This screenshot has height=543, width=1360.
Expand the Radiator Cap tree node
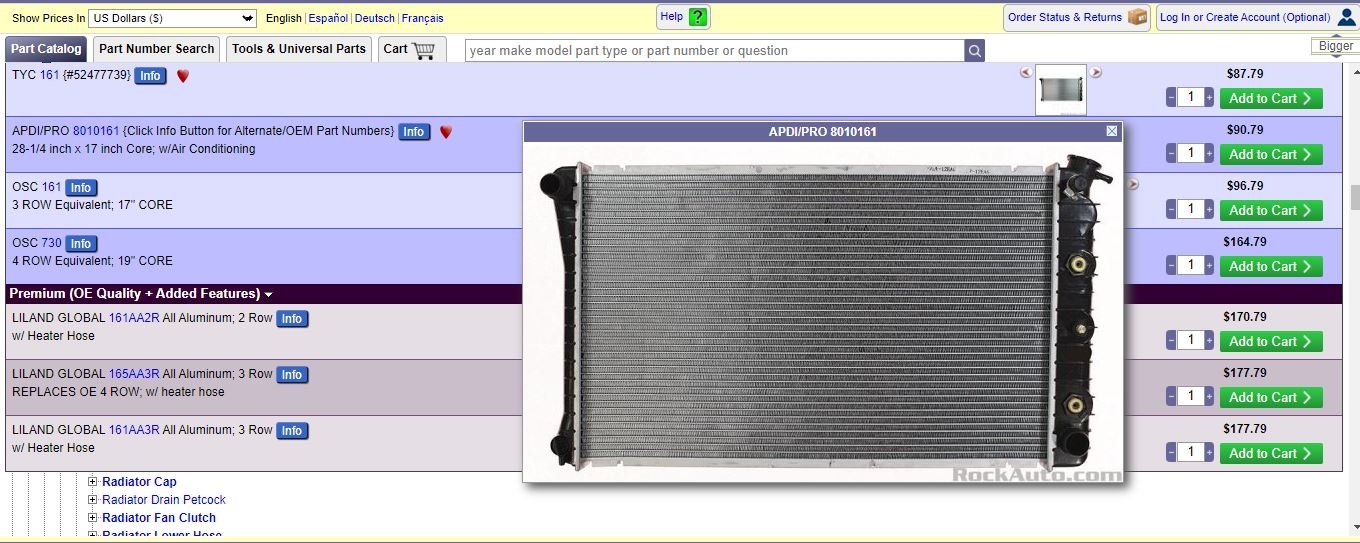point(93,482)
